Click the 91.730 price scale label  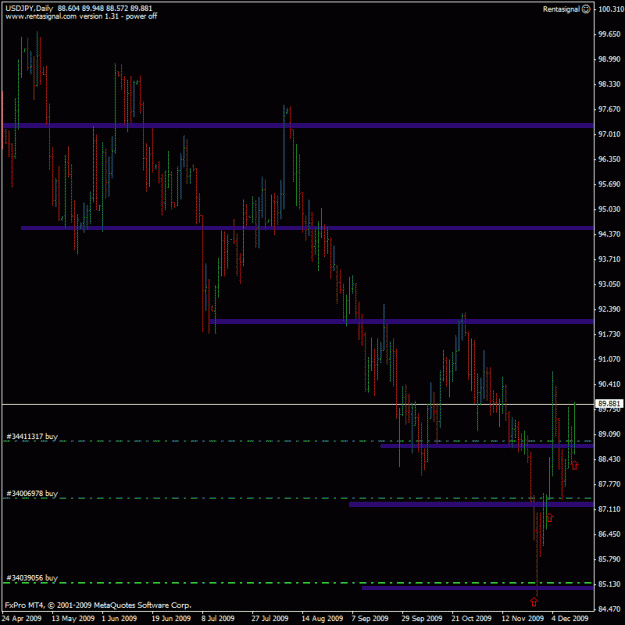click(x=610, y=334)
